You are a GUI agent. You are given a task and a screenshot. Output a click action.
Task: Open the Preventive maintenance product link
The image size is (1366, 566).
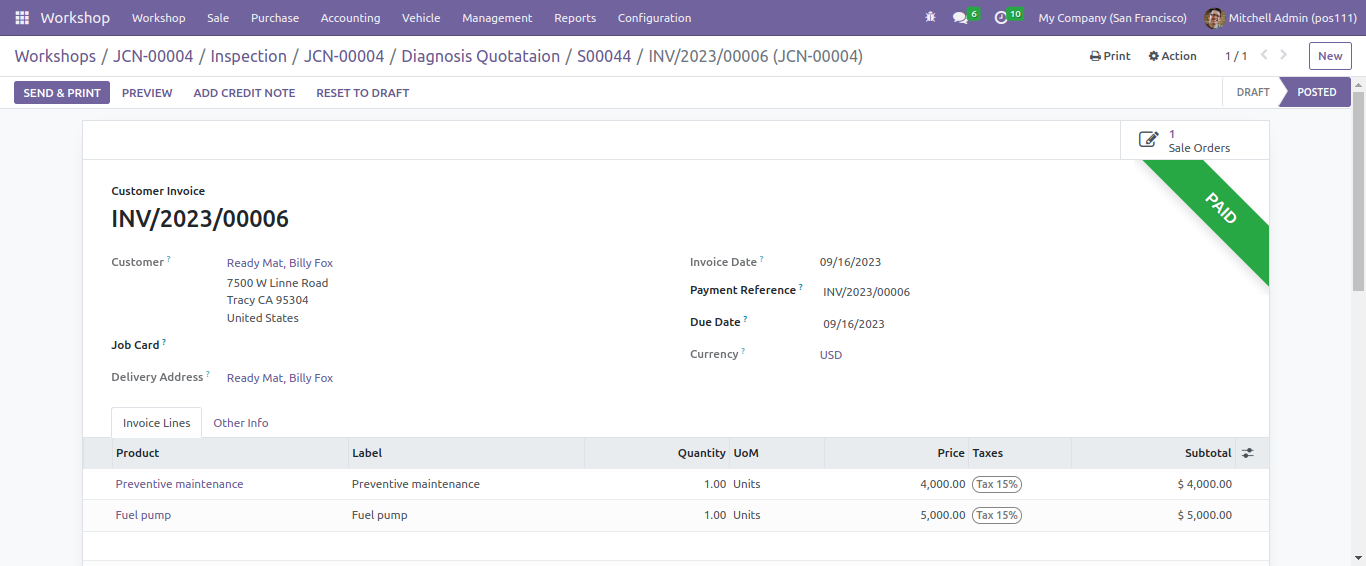179,484
